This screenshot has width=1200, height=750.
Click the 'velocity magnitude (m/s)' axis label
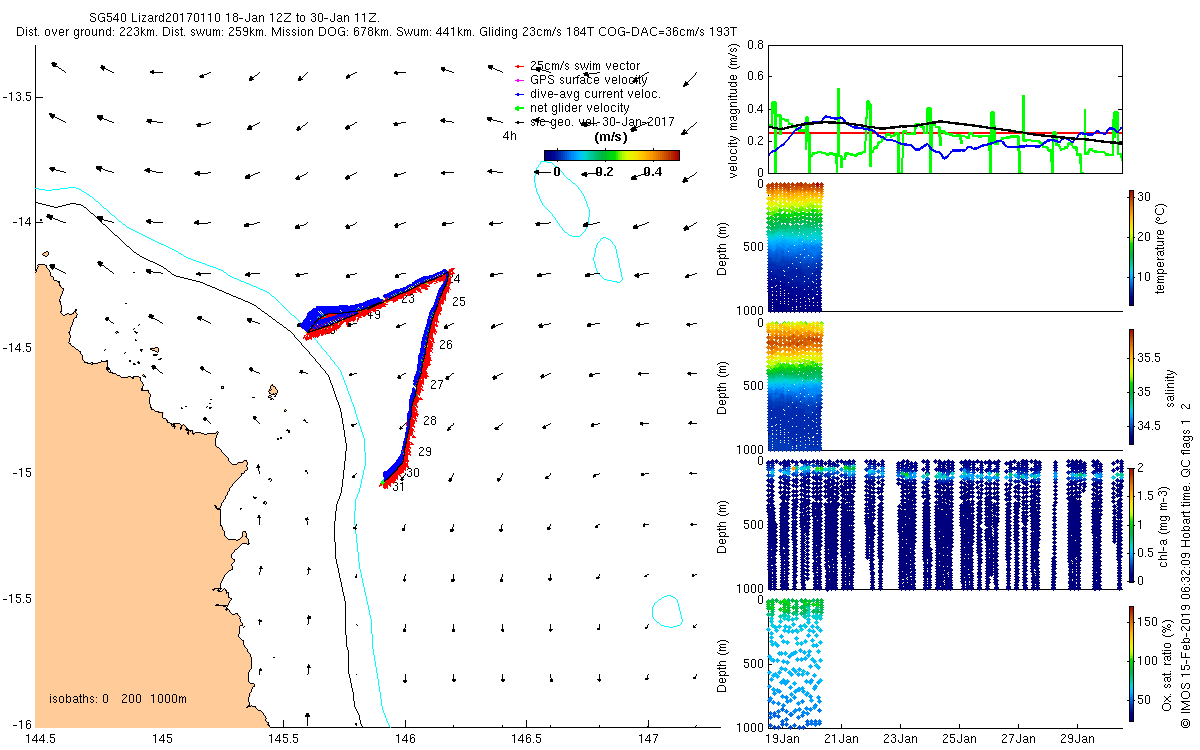point(734,111)
